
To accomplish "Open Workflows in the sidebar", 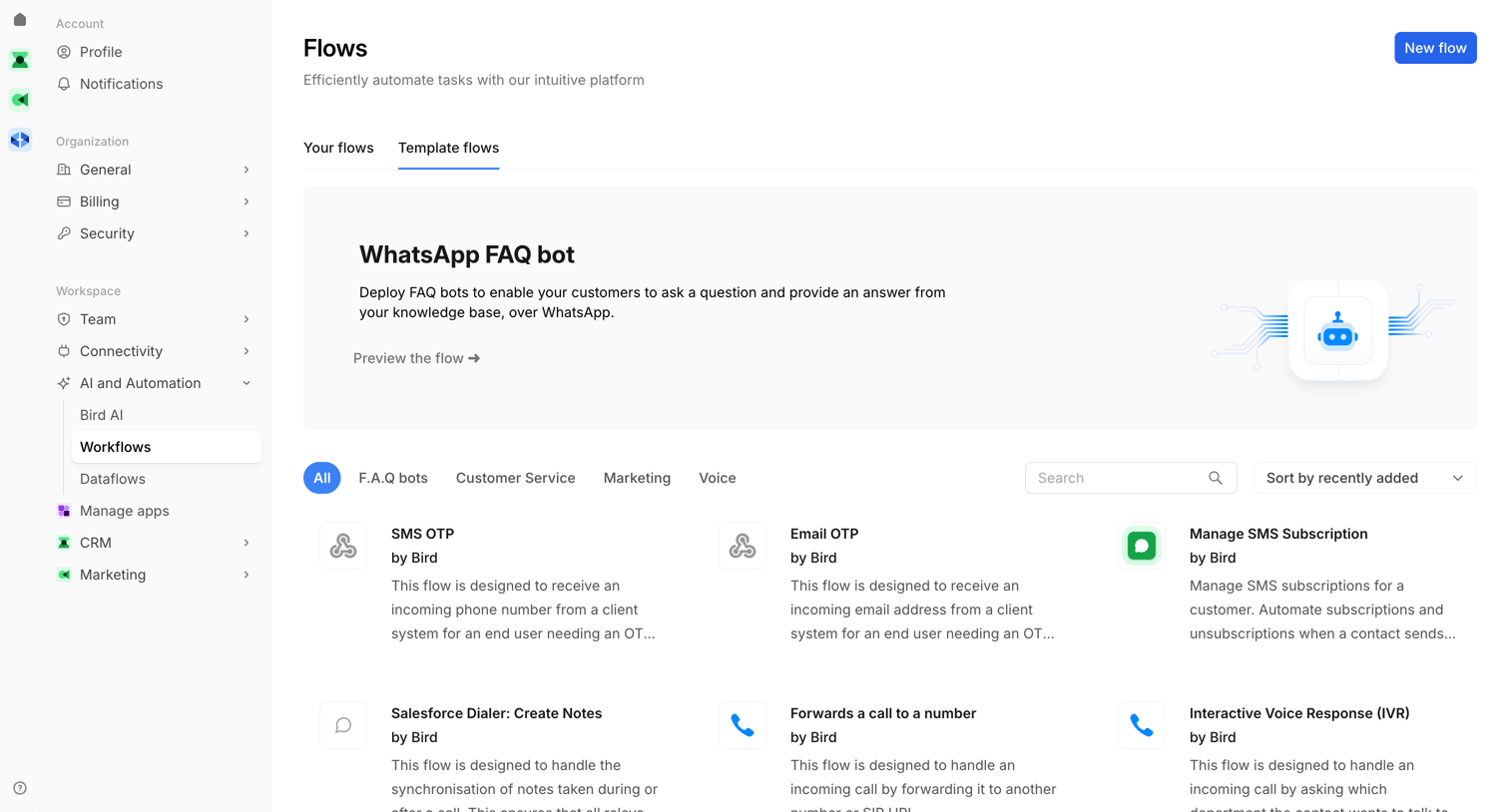I will [x=167, y=447].
